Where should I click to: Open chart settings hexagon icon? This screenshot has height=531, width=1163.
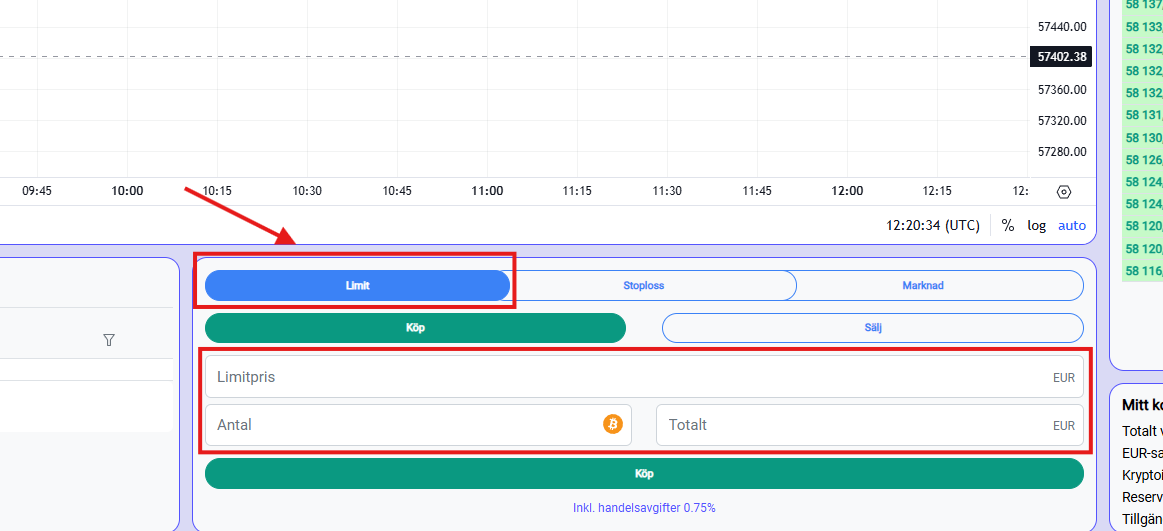[x=1064, y=191]
